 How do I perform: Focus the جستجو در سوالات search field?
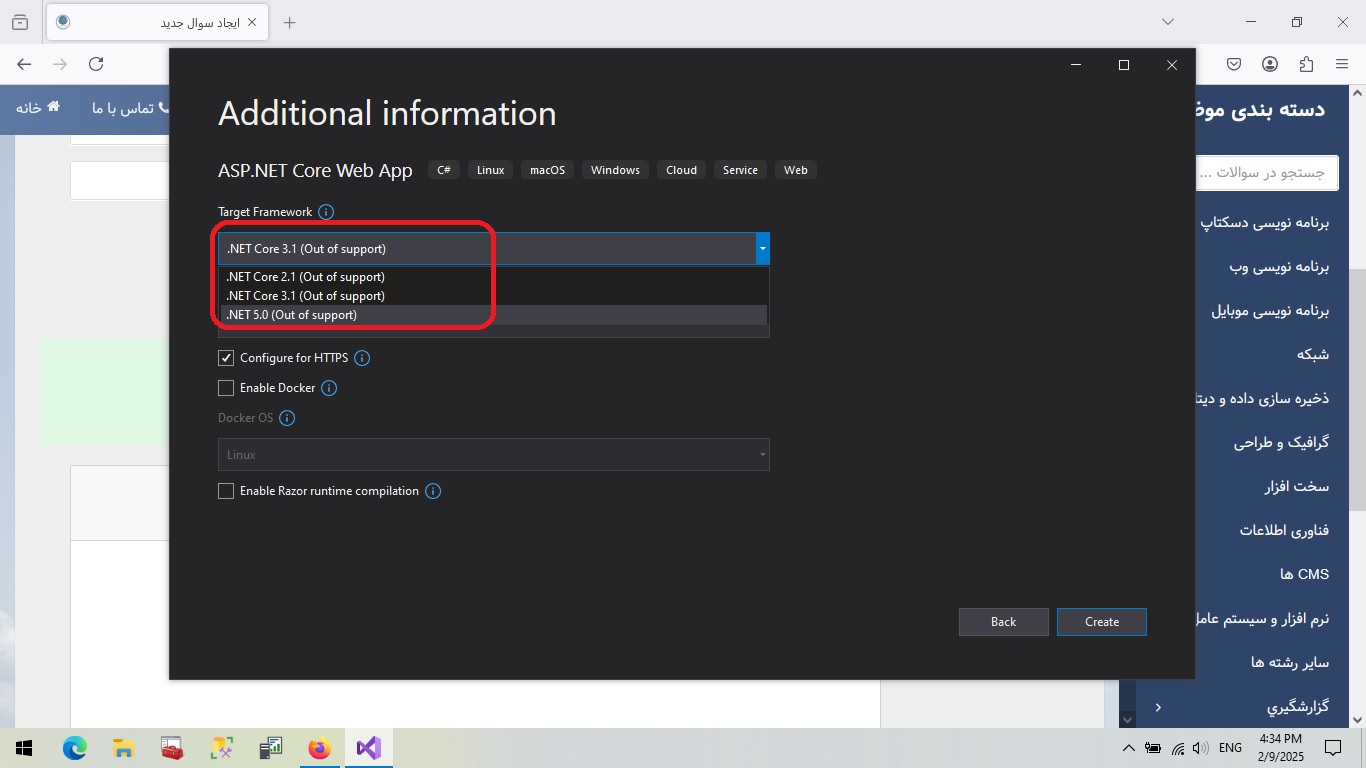pos(1266,172)
